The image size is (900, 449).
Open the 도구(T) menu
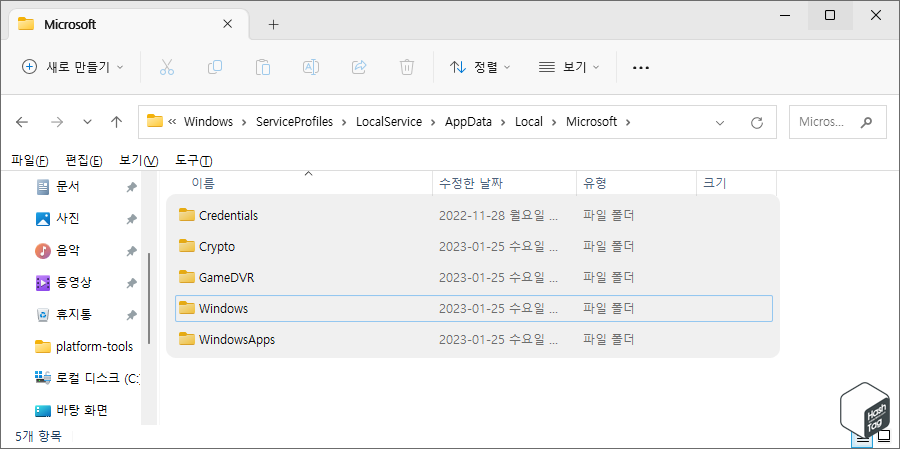pos(193,161)
